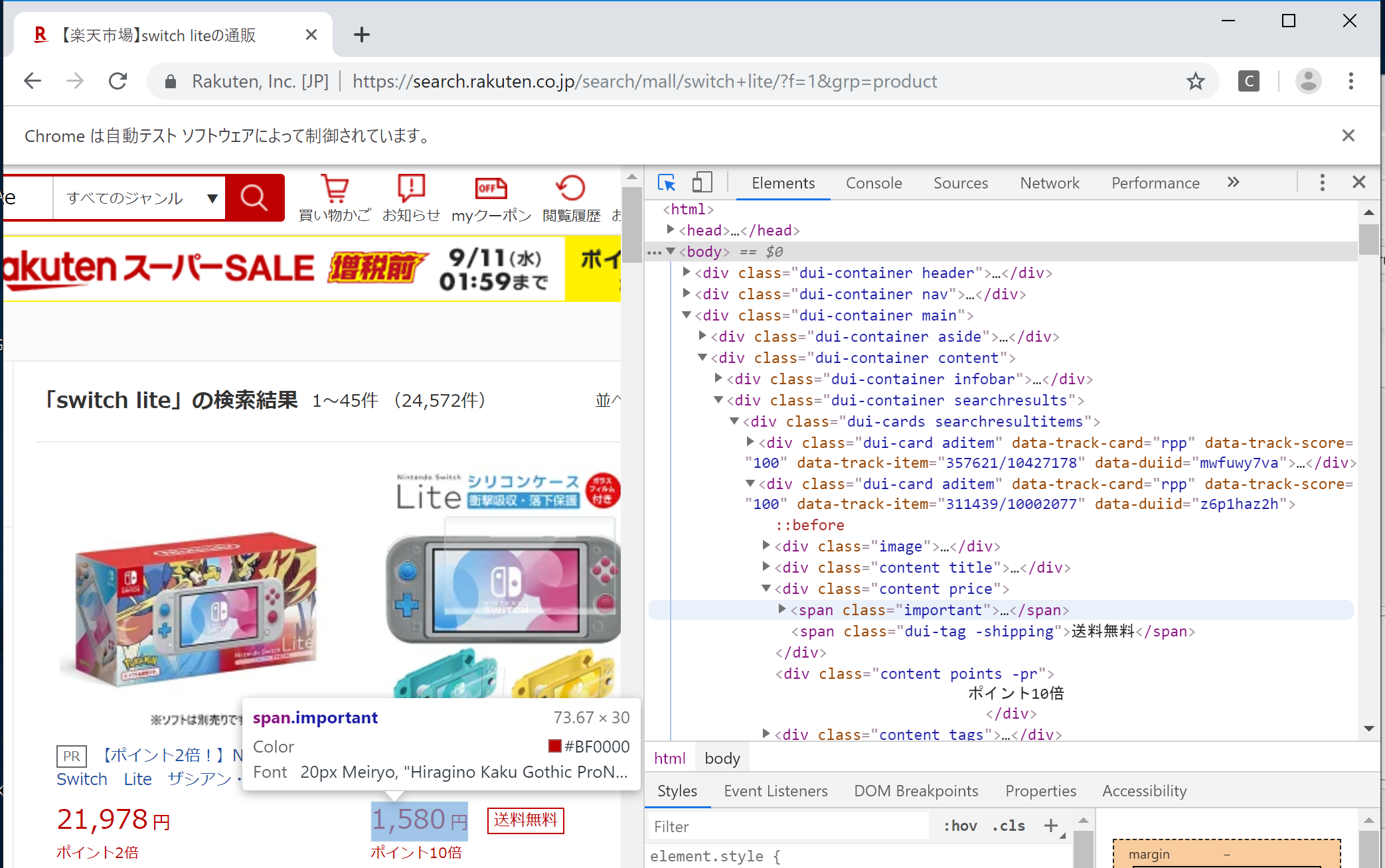Toggle the :hov element state button
The width and height of the screenshot is (1385, 868).
(960, 826)
